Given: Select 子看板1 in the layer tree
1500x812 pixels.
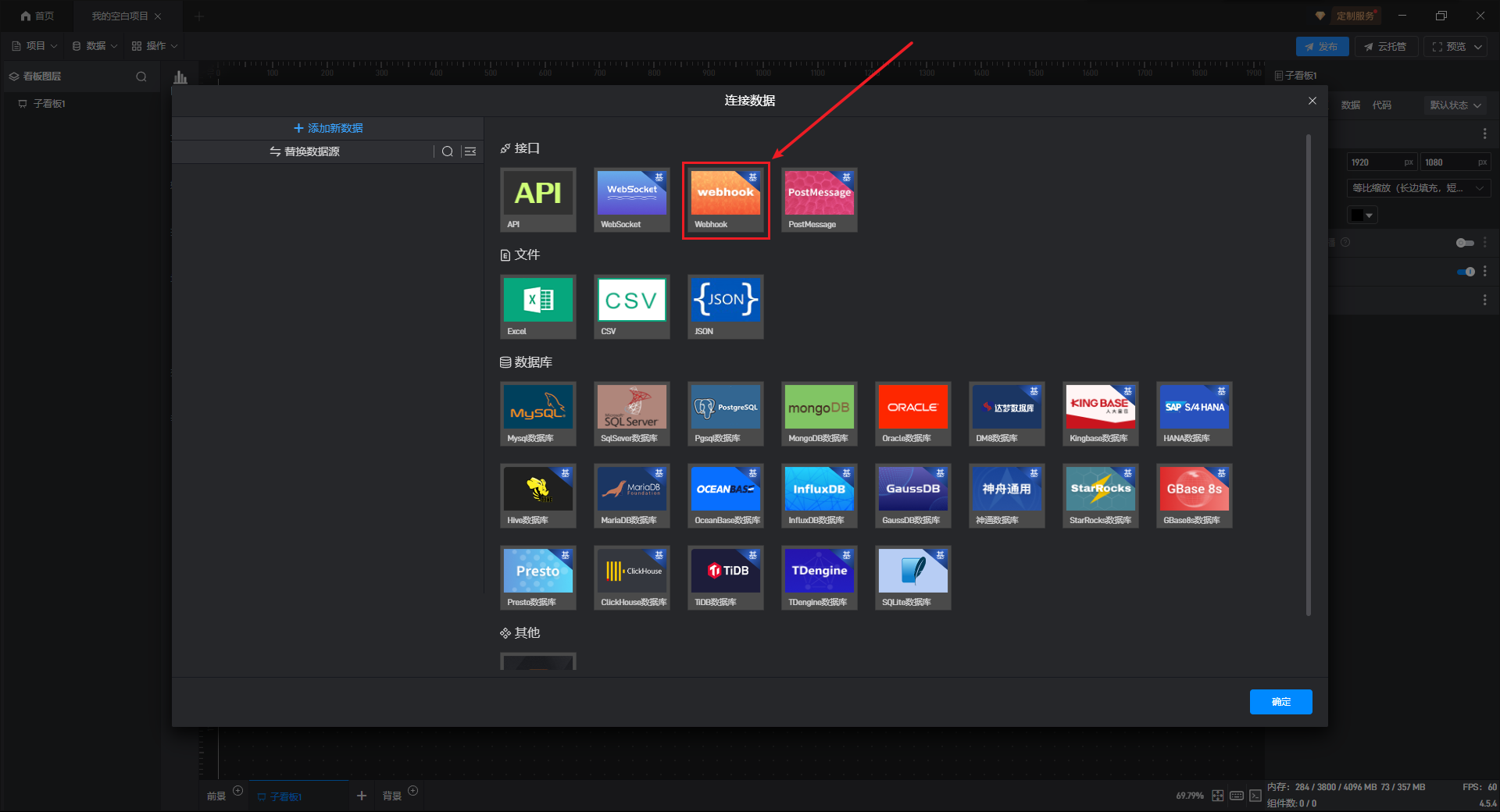Looking at the screenshot, I should pos(48,104).
